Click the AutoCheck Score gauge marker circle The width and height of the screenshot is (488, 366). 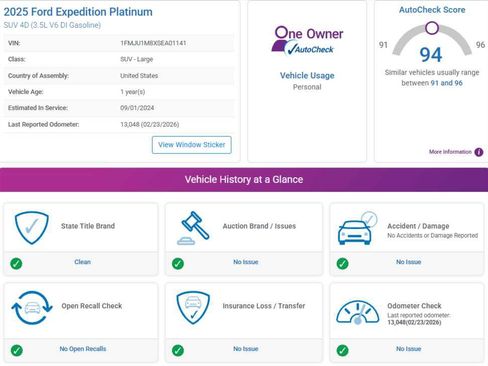coord(432,28)
